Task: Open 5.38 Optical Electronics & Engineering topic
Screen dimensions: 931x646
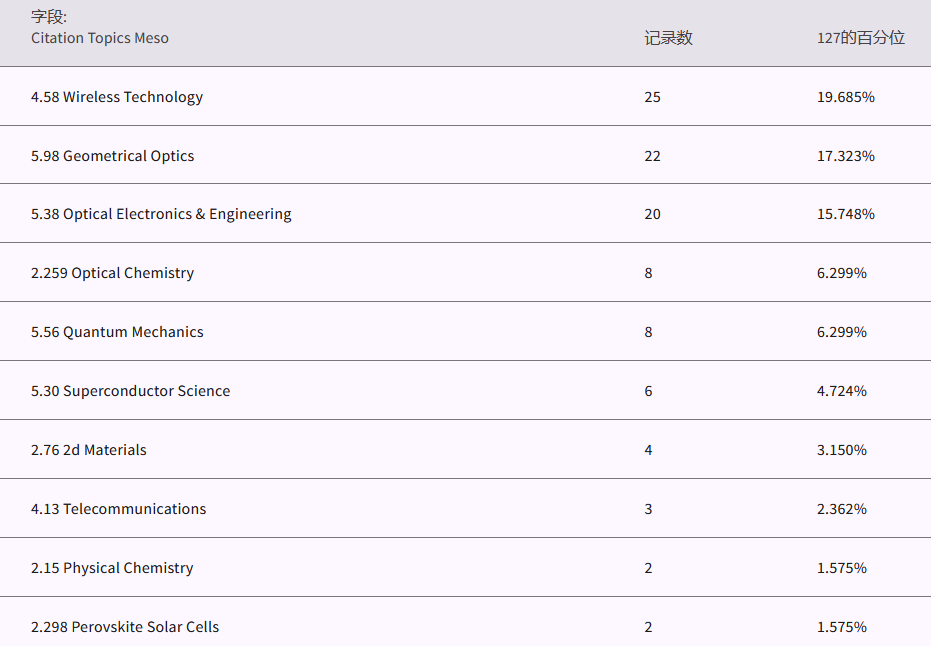Action: [161, 214]
